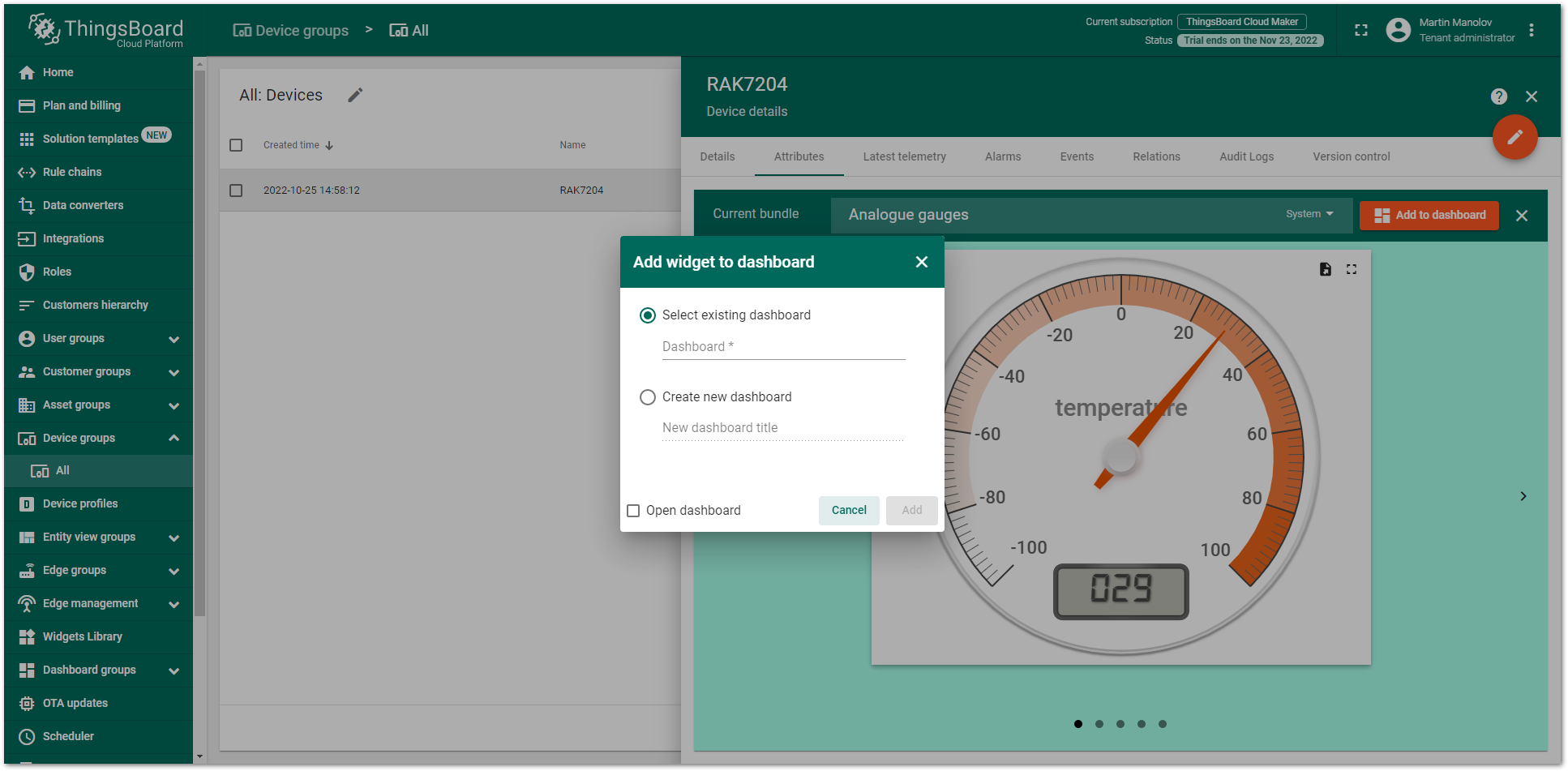This screenshot has height=771, width=1568.
Task: Enable the Open dashboard checkbox
Action: tap(633, 510)
